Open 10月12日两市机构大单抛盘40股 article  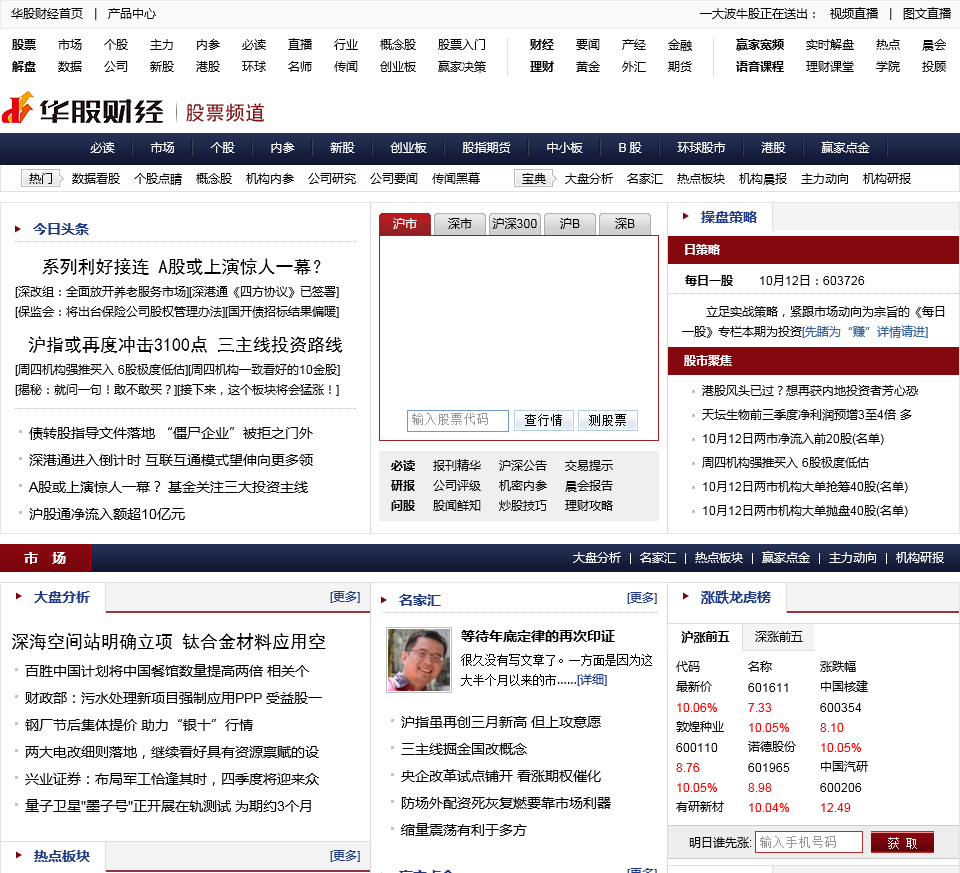(x=804, y=511)
